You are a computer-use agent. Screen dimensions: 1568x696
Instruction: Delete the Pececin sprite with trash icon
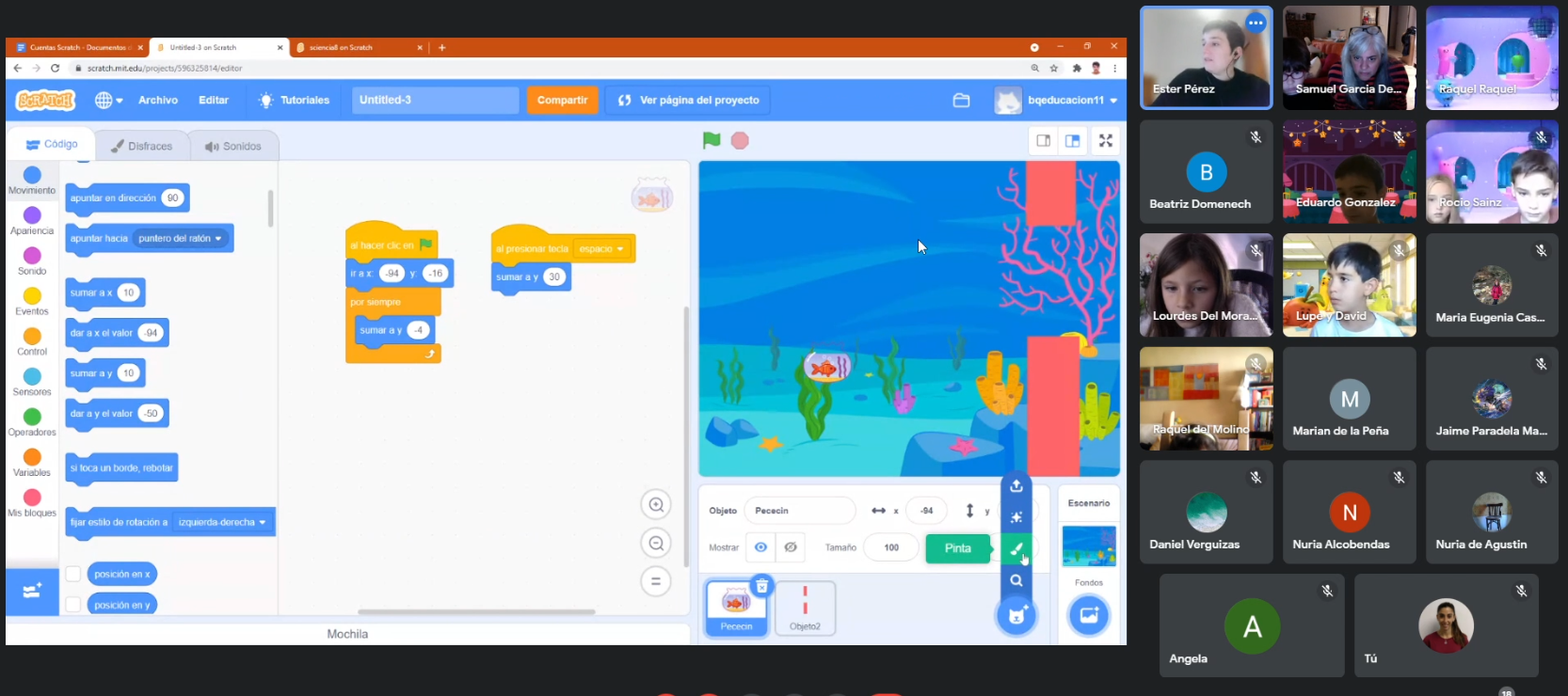coord(762,586)
